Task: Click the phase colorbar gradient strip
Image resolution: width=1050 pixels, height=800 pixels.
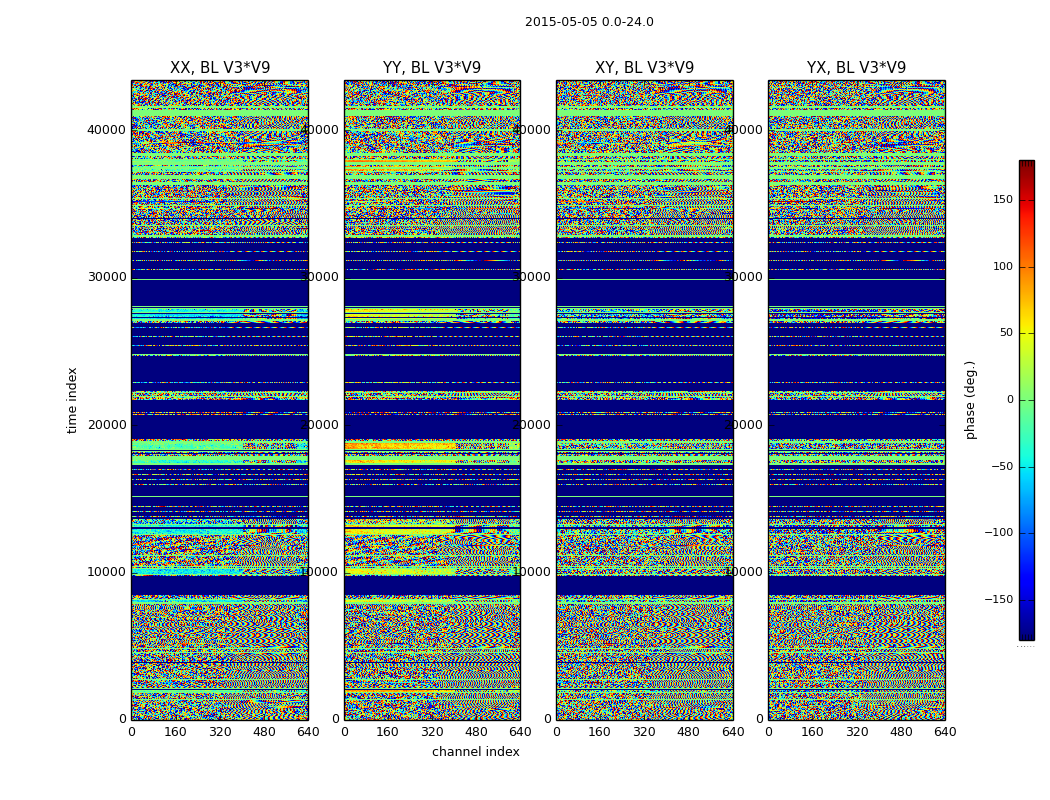Action: click(x=1026, y=400)
